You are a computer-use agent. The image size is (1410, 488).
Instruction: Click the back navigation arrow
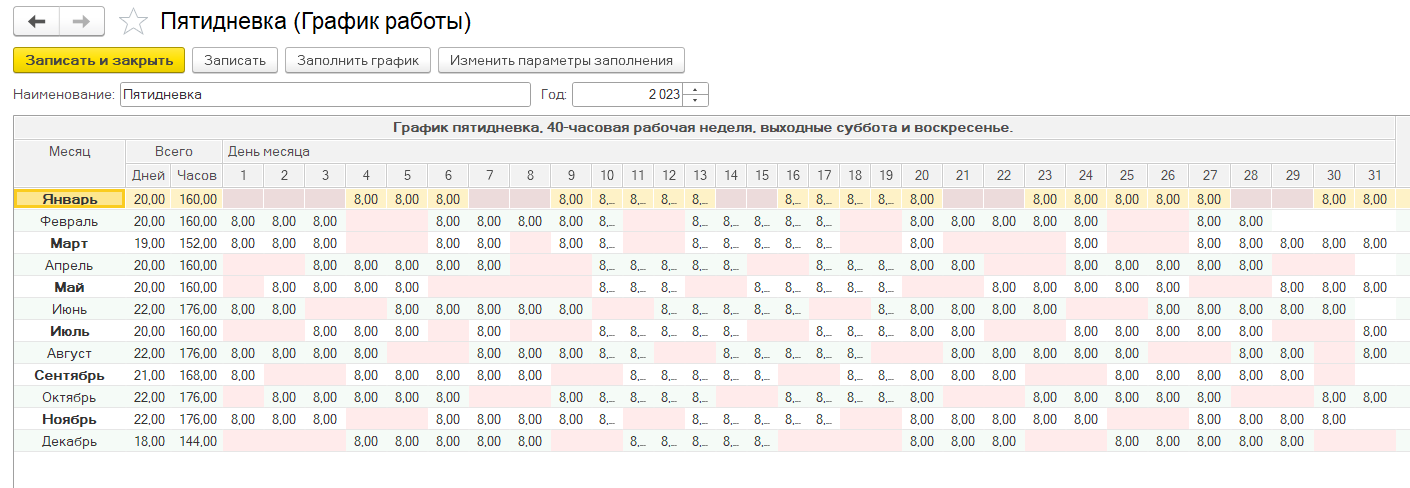pos(37,21)
